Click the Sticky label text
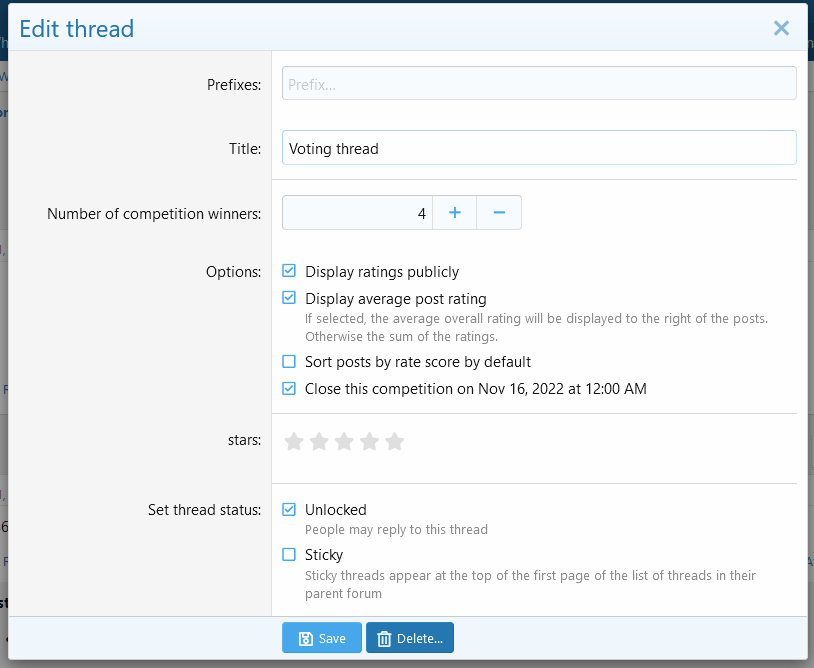The image size is (814, 668). (x=324, y=555)
